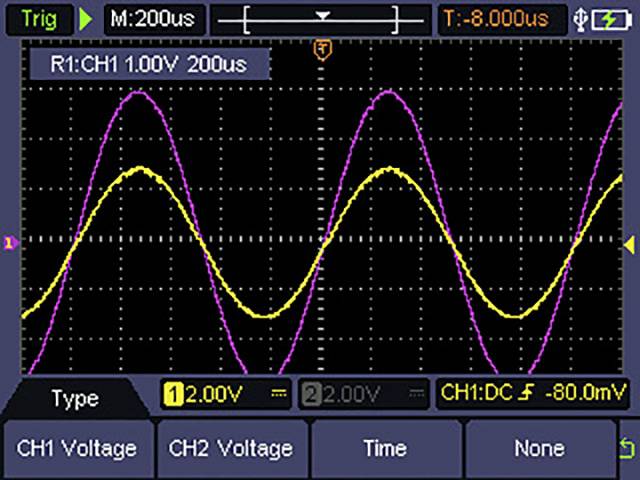Click the yellow trigger level arrow on right edge
This screenshot has height=480, width=640.
point(629,244)
